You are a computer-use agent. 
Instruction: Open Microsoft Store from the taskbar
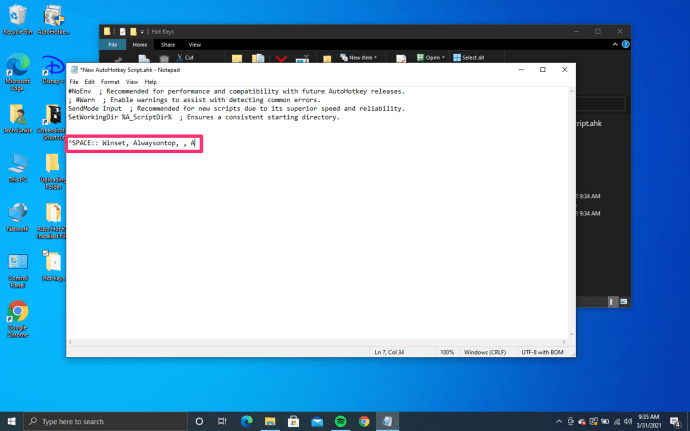click(x=294, y=421)
